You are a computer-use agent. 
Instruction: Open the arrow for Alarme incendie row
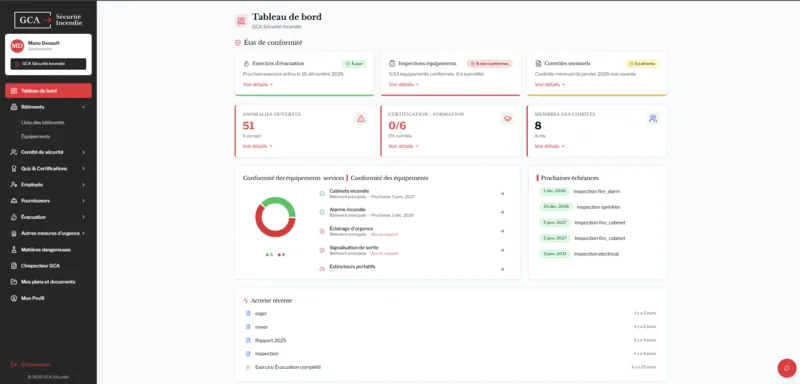pos(502,212)
